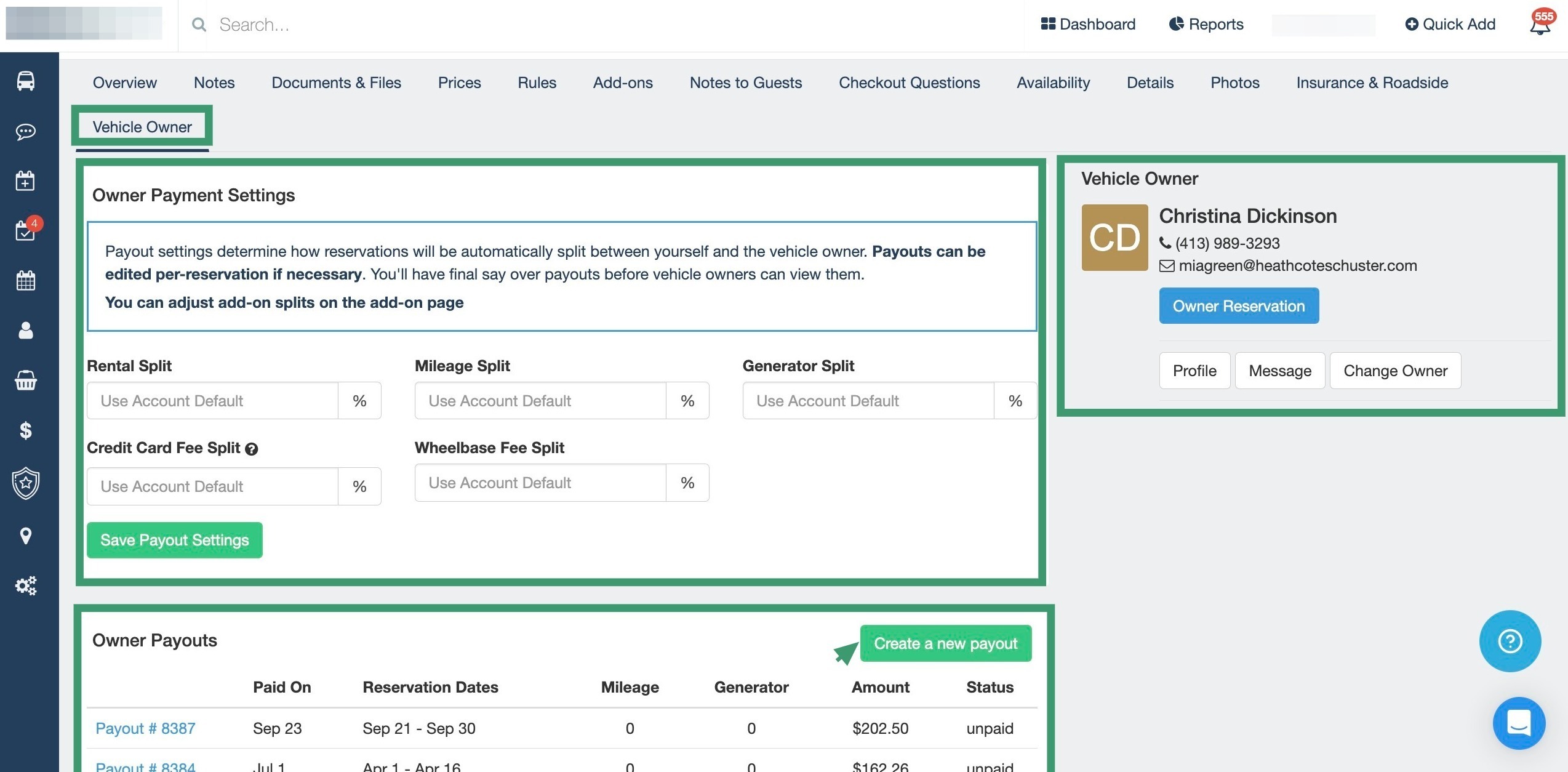Open the settings gears icon in sidebar
This screenshot has height=772, width=1568.
pyautogui.click(x=26, y=585)
